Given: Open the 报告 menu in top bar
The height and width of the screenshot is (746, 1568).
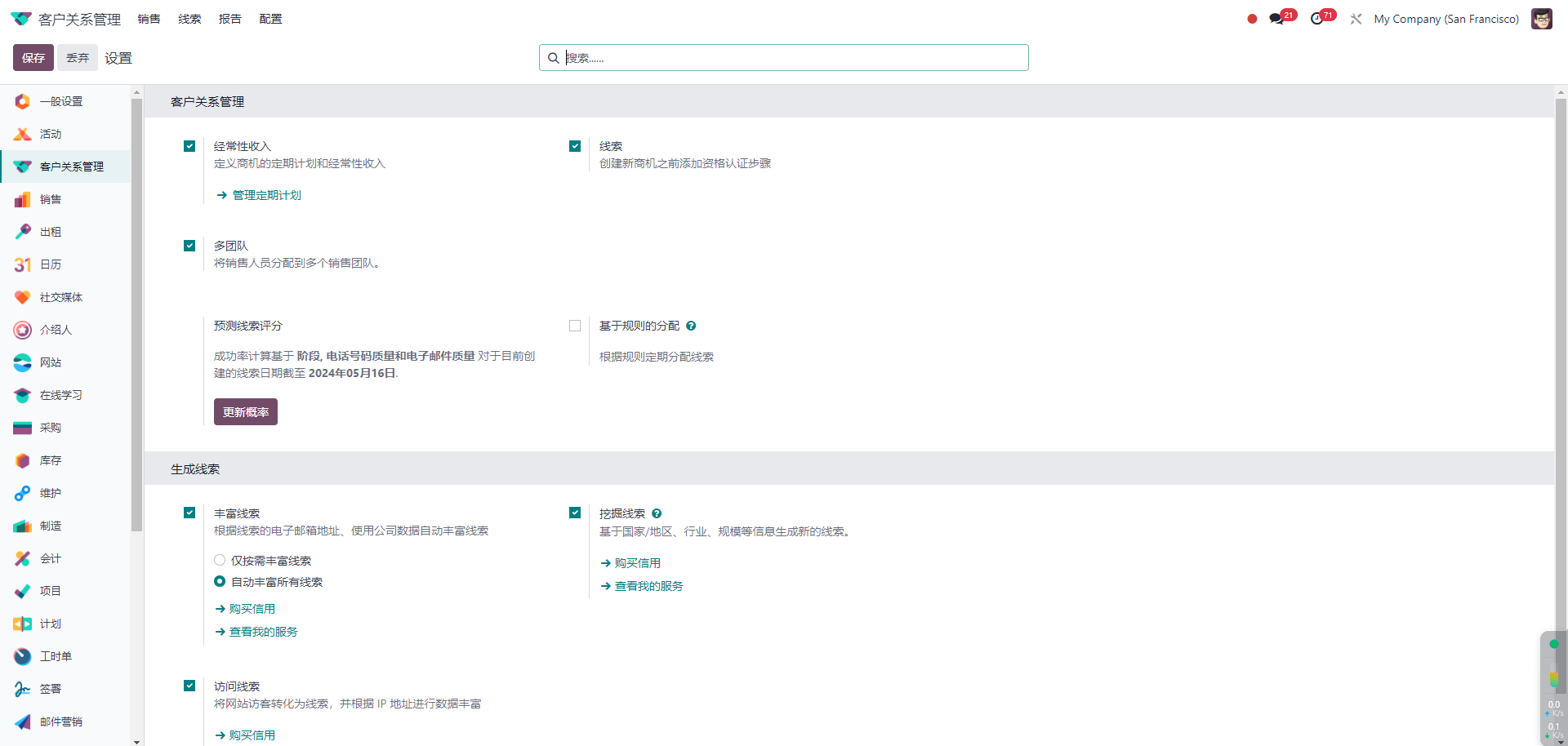Looking at the screenshot, I should click(229, 19).
